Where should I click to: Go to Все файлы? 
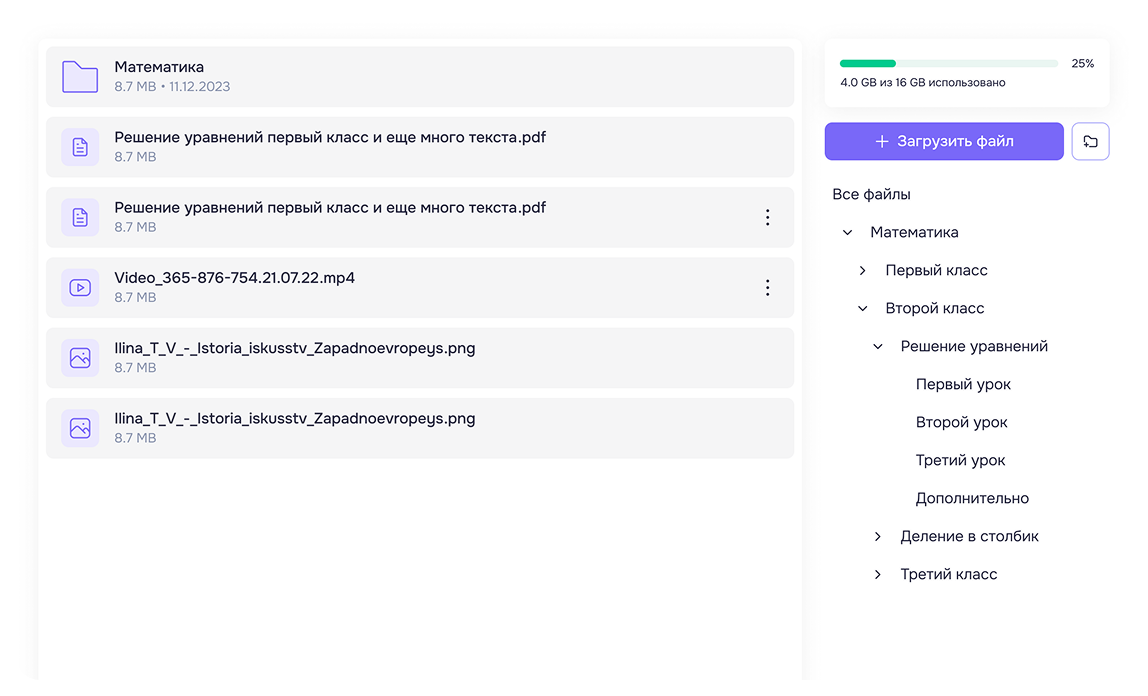click(x=871, y=195)
